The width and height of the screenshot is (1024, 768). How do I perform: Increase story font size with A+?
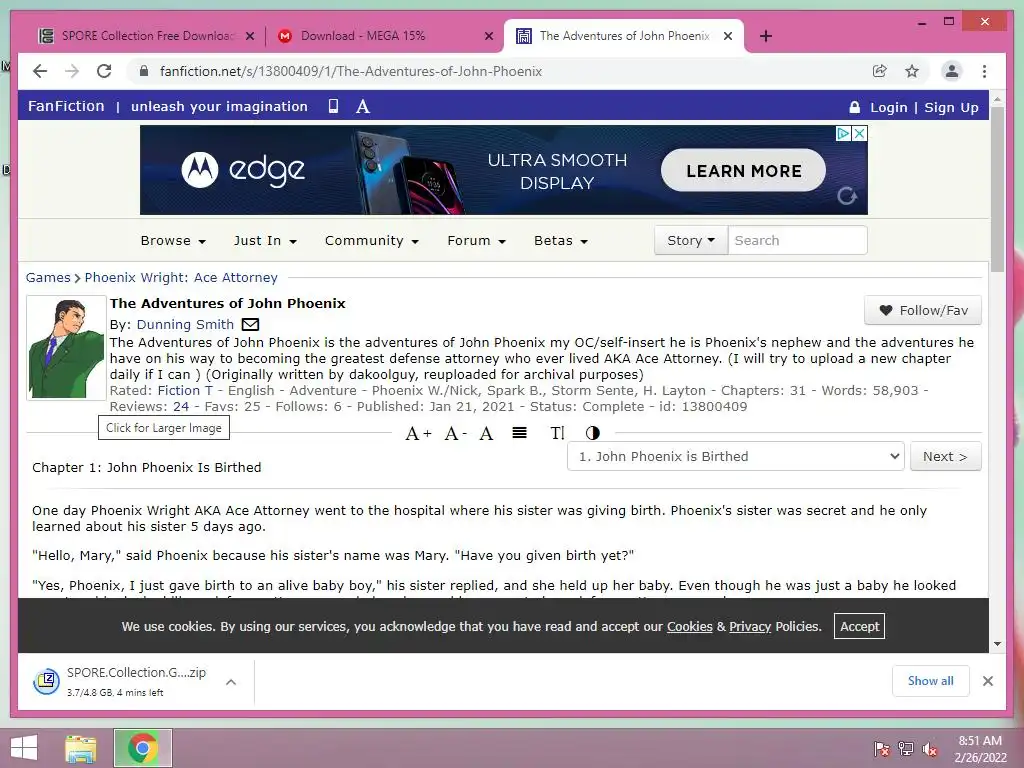418,433
